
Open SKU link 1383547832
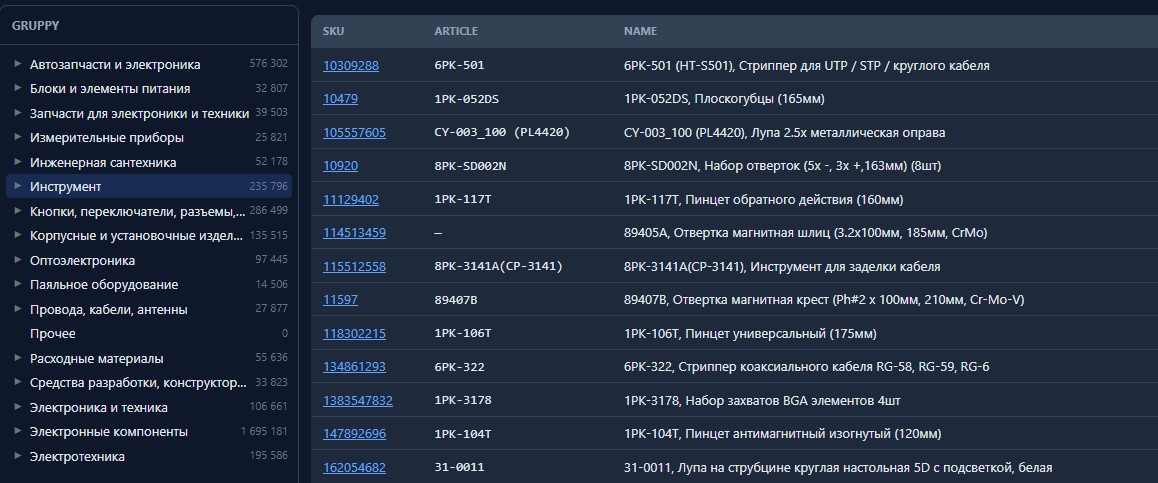point(358,401)
